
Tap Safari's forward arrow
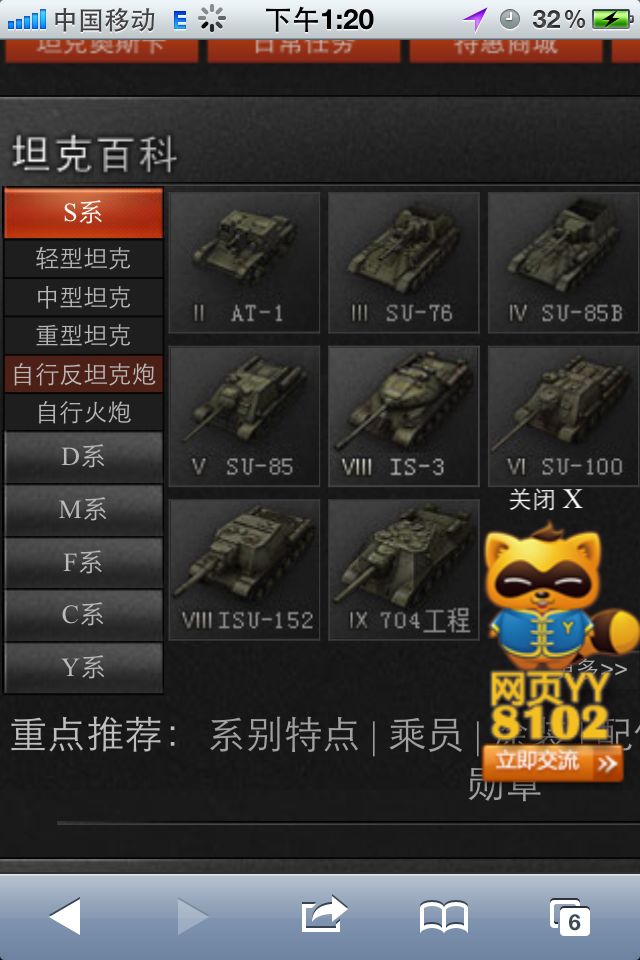(192, 917)
